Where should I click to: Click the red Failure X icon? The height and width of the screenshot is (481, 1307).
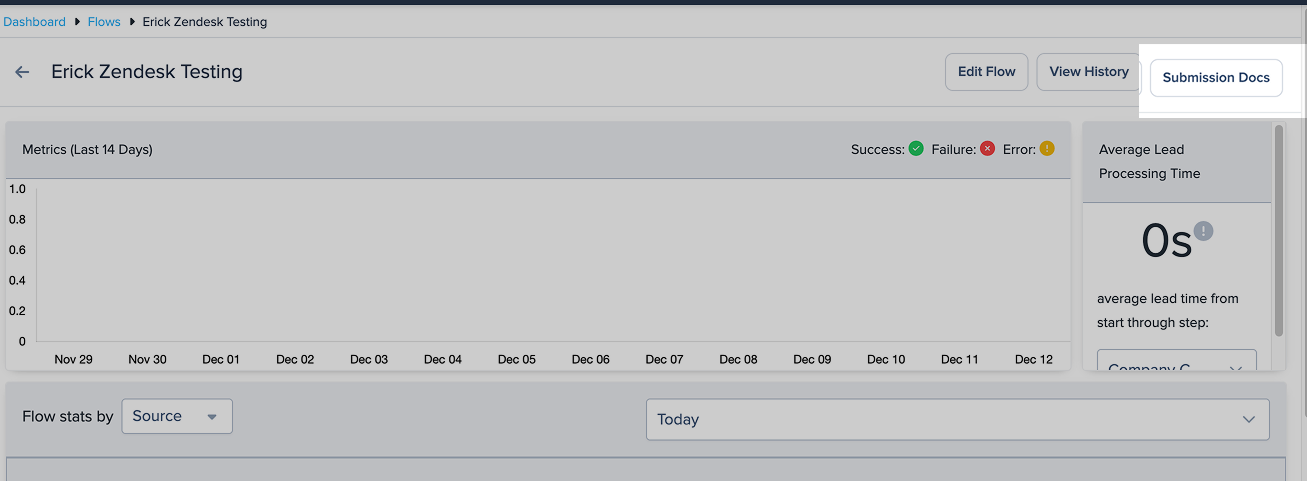click(988, 149)
